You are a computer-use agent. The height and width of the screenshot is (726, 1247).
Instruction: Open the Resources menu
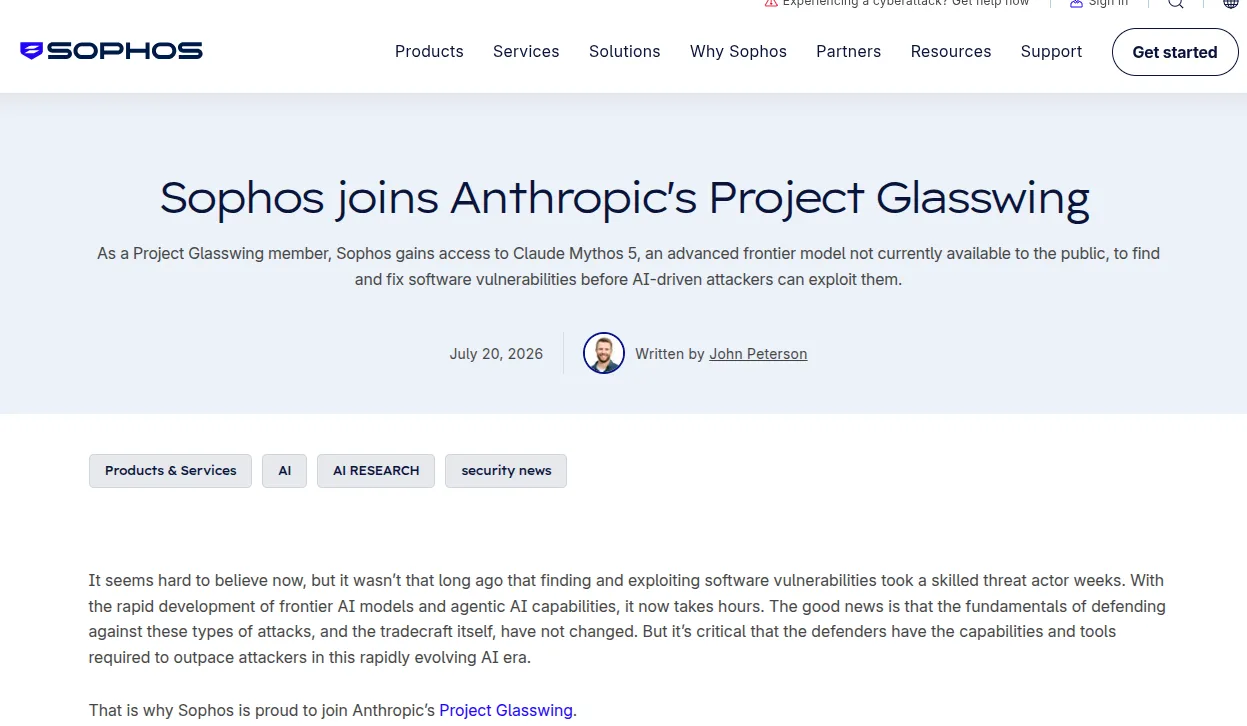tap(951, 51)
